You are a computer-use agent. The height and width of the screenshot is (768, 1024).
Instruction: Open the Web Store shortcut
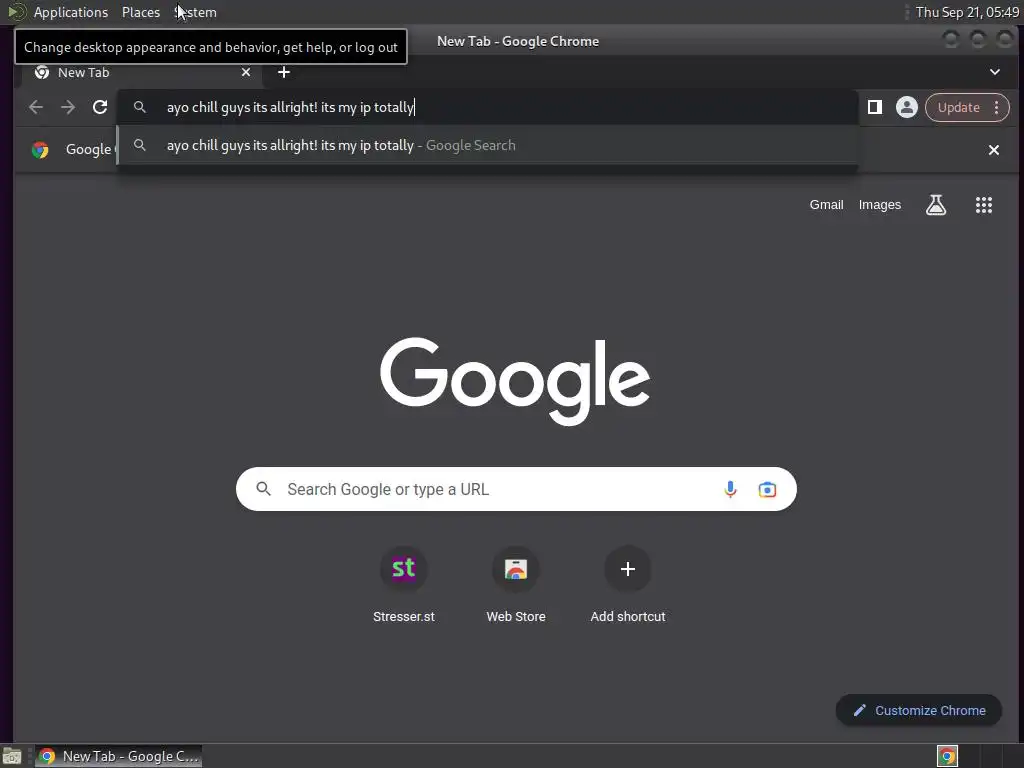[x=516, y=583]
